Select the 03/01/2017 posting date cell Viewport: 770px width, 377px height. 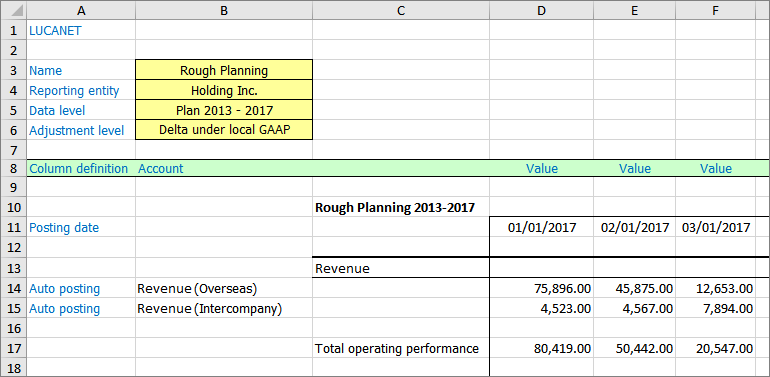(715, 227)
